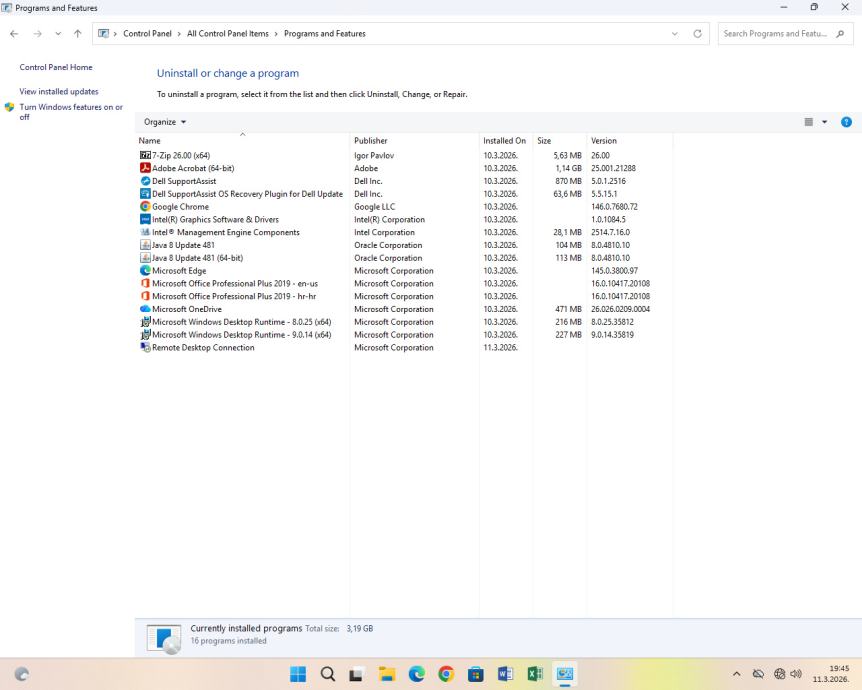Select Microsoft Windows Desktop Runtime 8.0.25 row
This screenshot has width=862, height=690.
click(404, 322)
